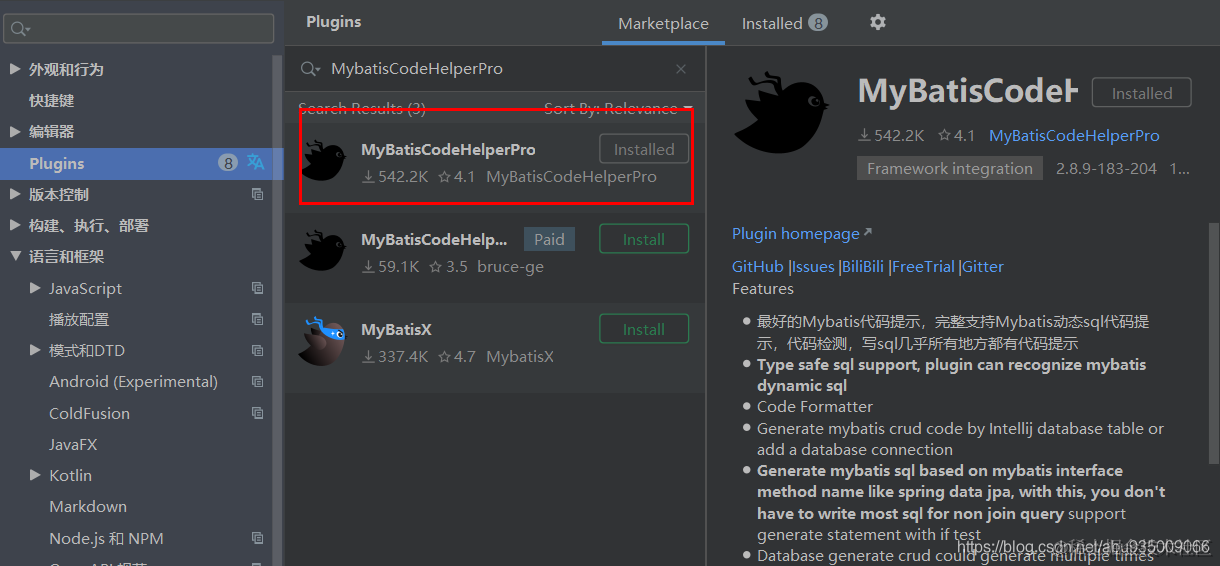The image size is (1220, 566).
Task: Switch to the Marketplace tab
Action: (663, 23)
